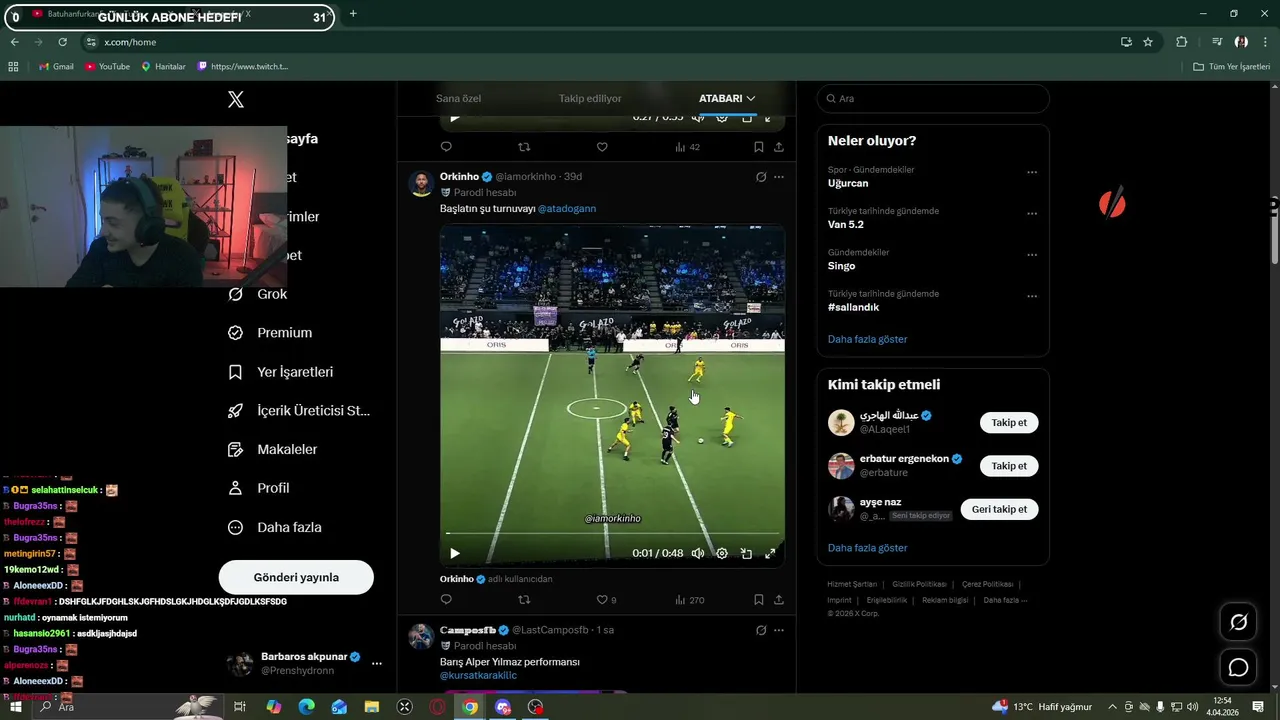Image resolution: width=1280 pixels, height=720 pixels.
Task: Open Grok explain icon on Camposfb post
Action: click(761, 630)
